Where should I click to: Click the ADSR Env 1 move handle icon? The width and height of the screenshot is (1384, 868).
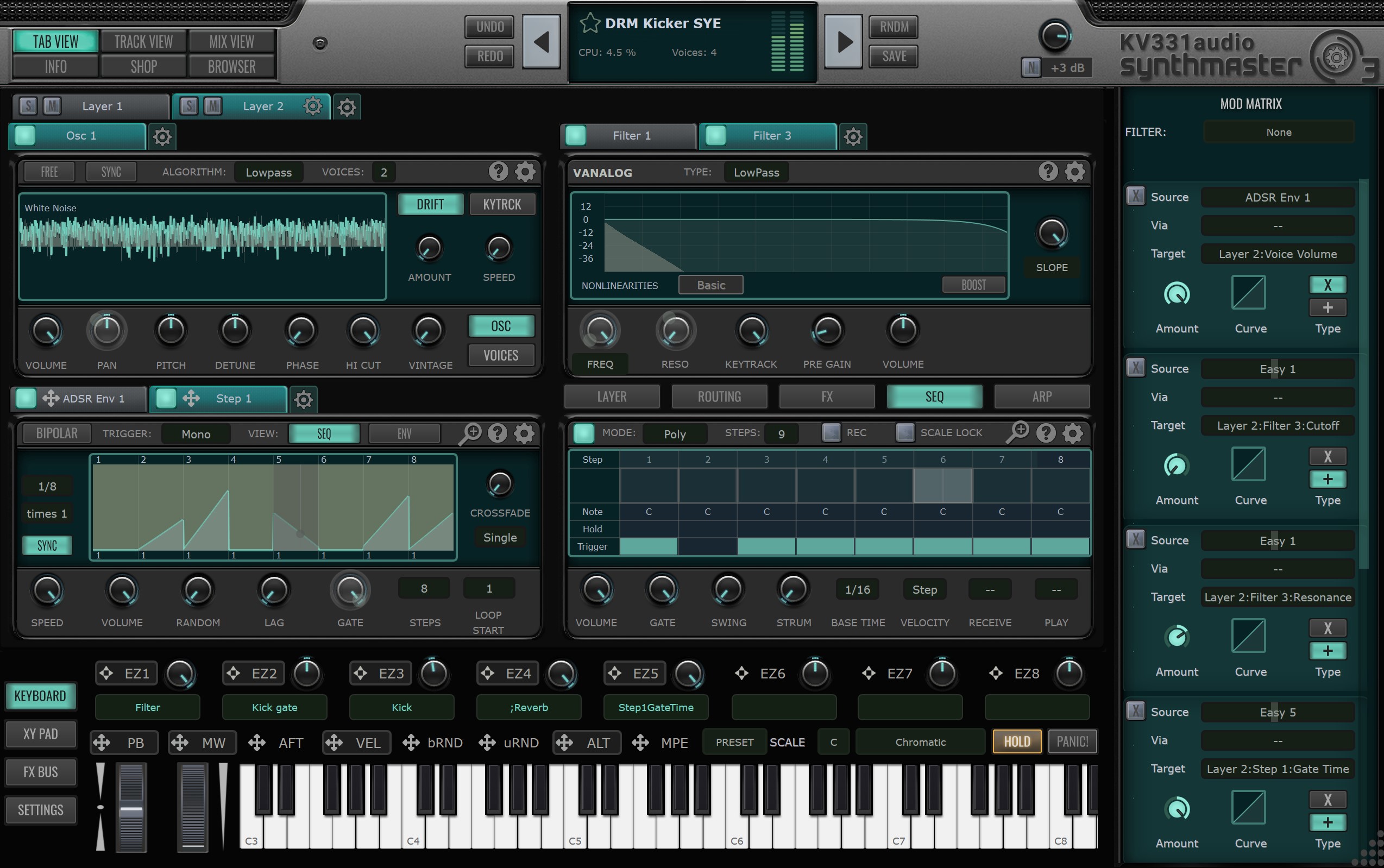coord(51,398)
